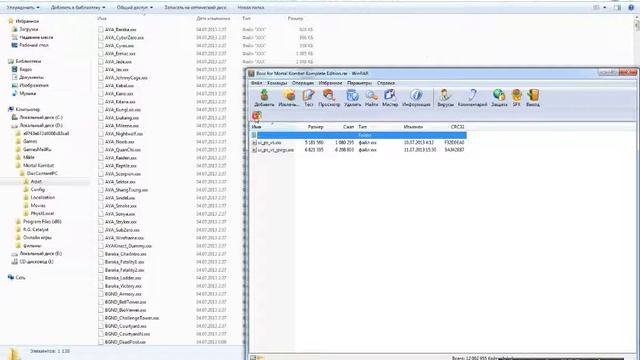Open Program Files (x86) in the tree

pyautogui.click(x=42, y=222)
